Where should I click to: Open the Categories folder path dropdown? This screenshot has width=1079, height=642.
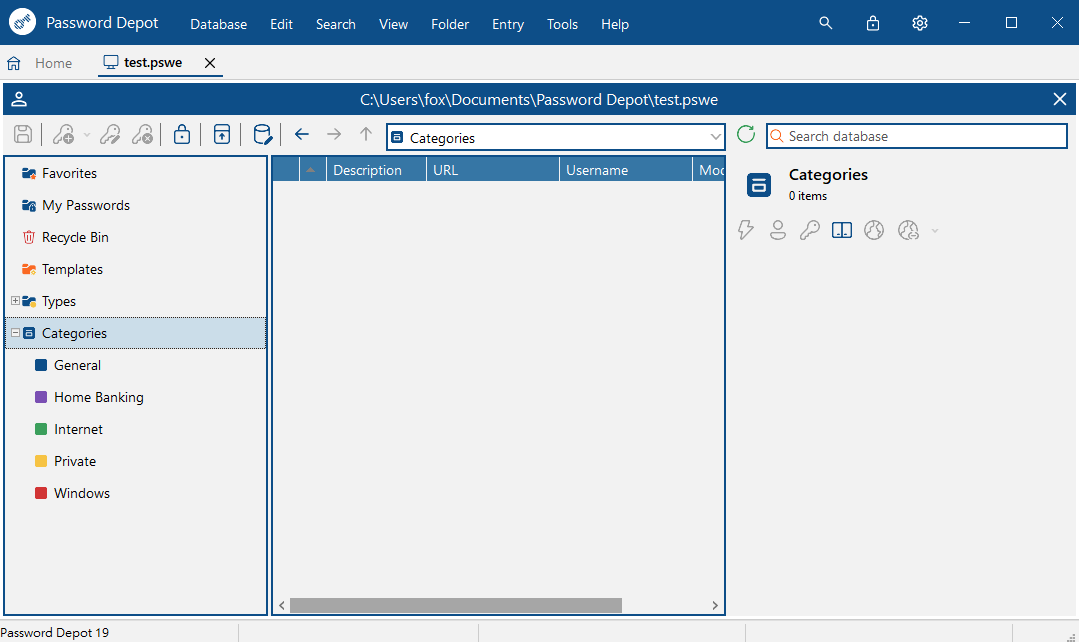coord(716,137)
